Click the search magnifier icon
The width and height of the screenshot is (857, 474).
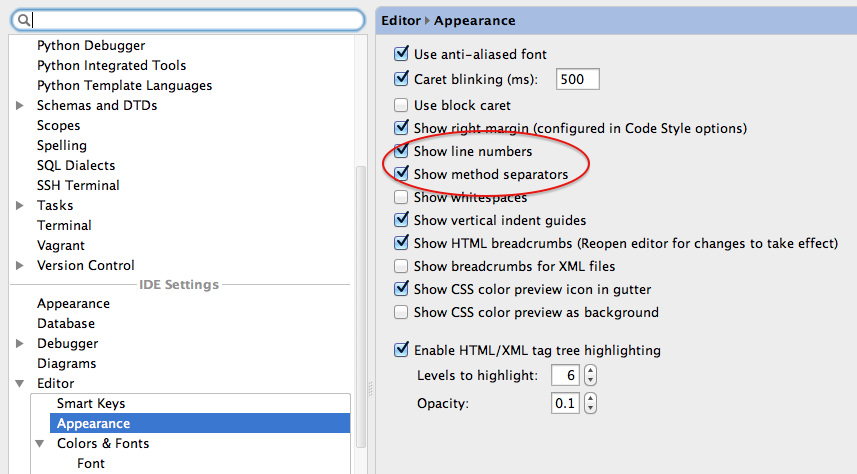[x=24, y=21]
